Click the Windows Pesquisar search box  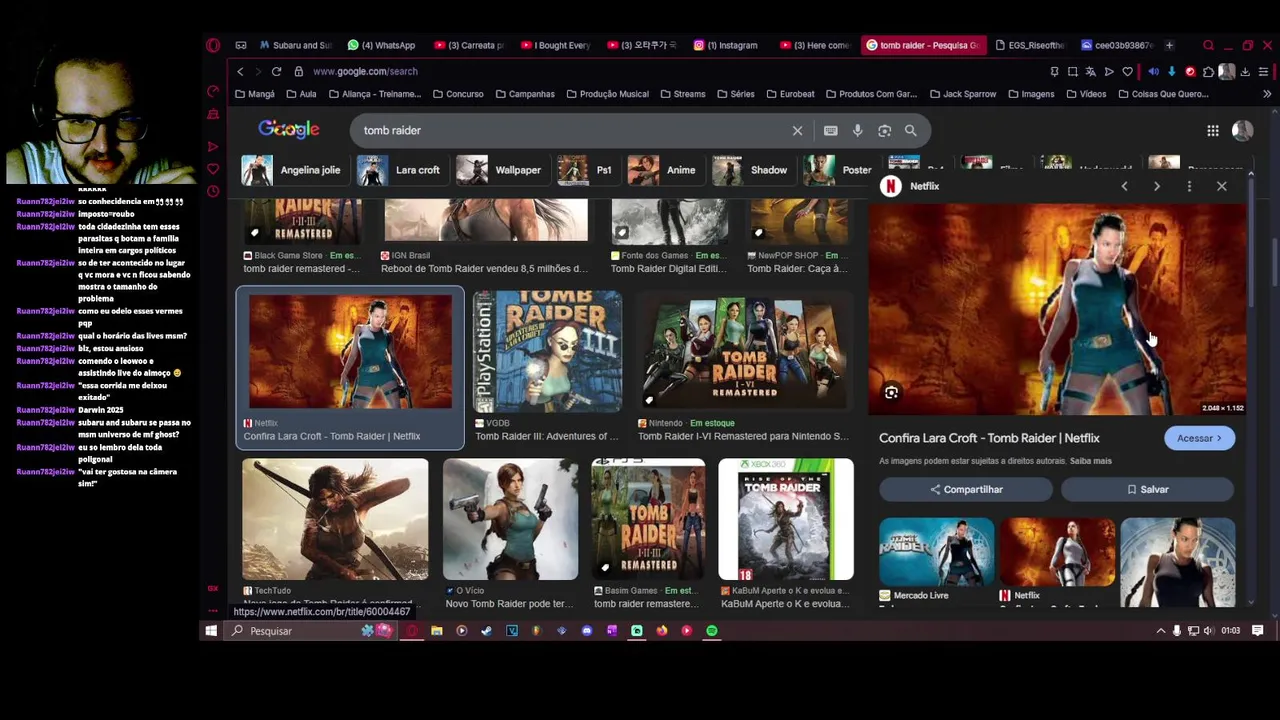pyautogui.click(x=295, y=631)
